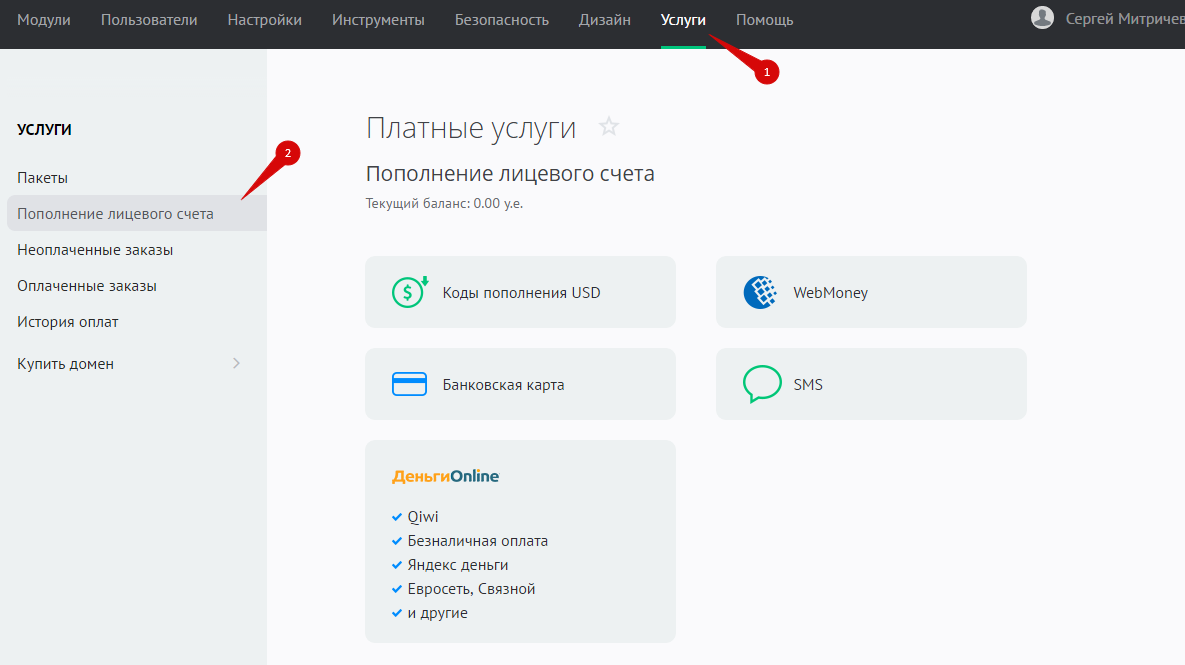Expand the Купить домен submenu arrow
Screen dimensions: 1185x665
[237, 363]
